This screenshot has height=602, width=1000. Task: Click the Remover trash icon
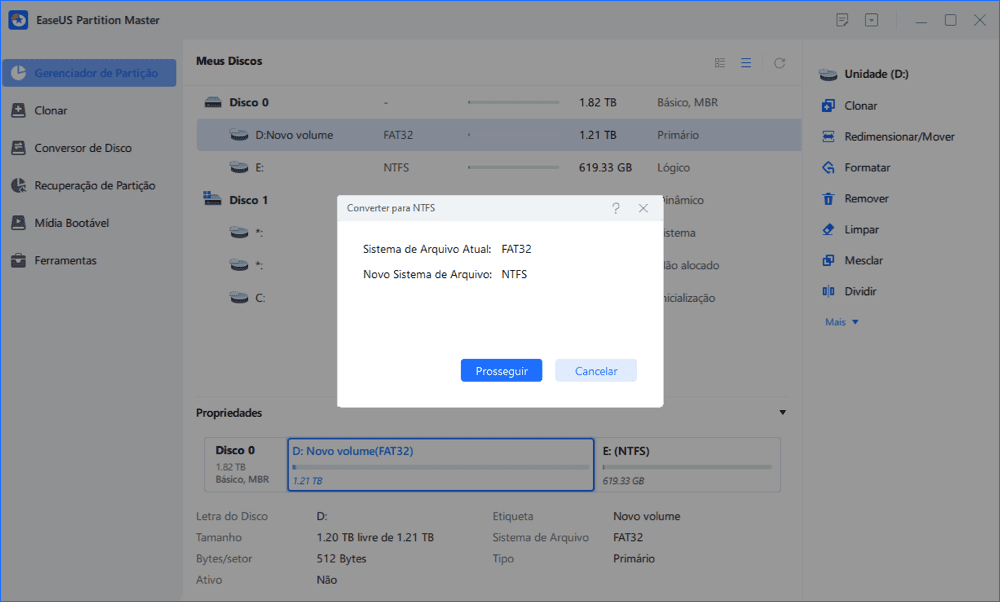click(x=828, y=198)
